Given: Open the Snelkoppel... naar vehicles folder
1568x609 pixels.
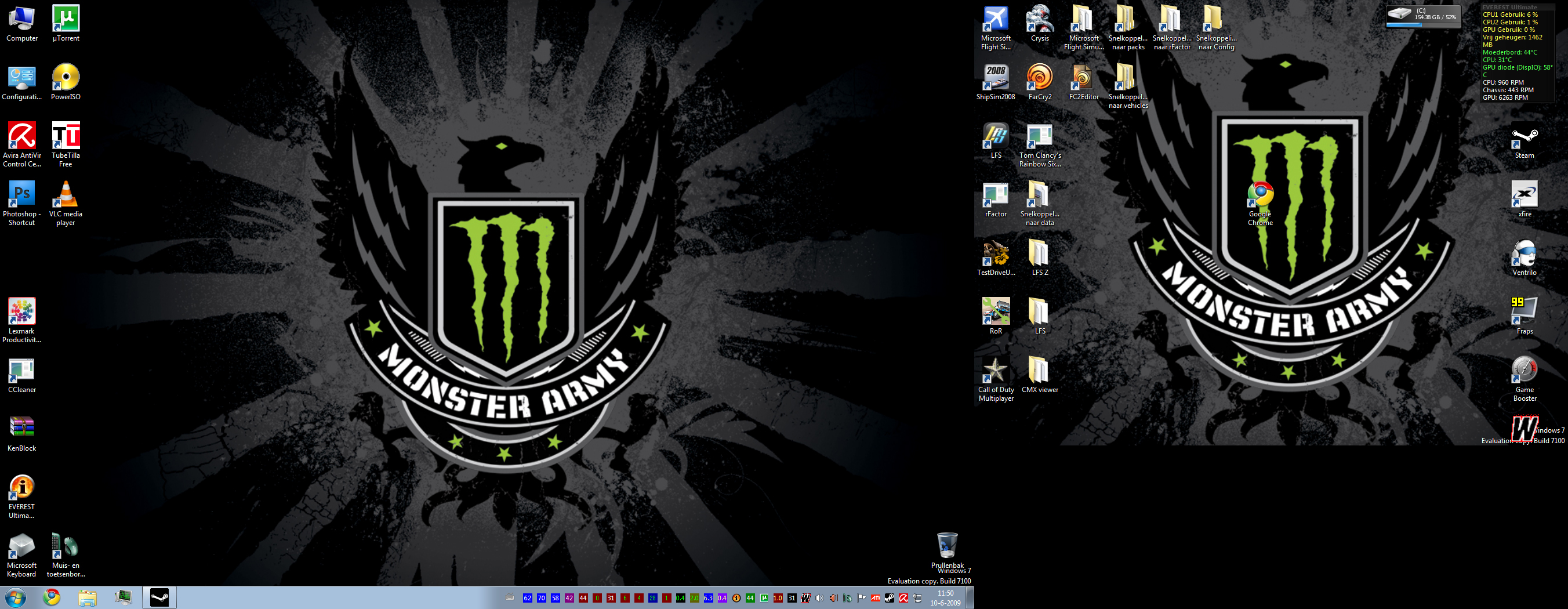Looking at the screenshot, I should [1128, 86].
